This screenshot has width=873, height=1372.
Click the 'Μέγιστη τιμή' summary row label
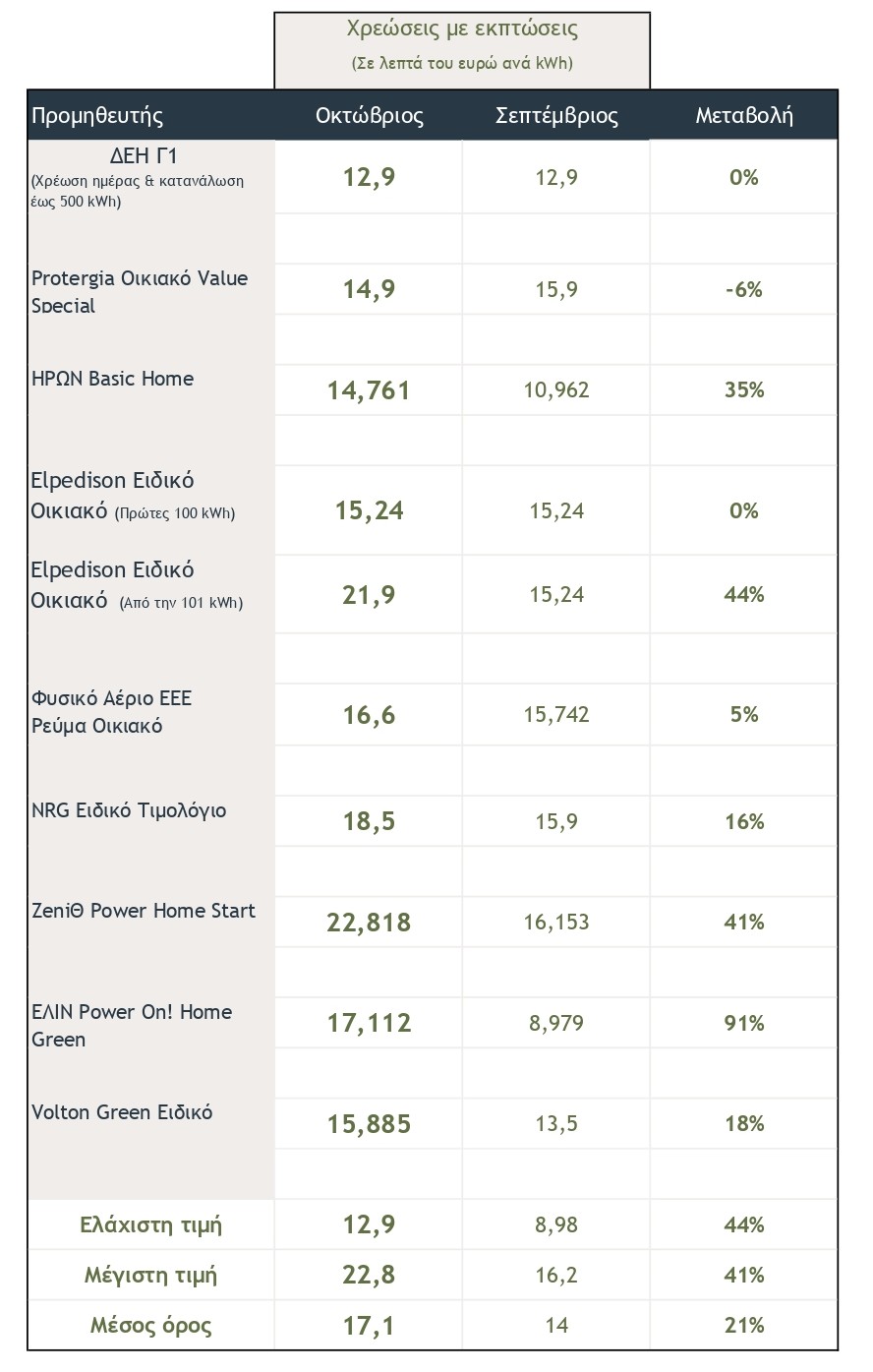(x=150, y=1276)
